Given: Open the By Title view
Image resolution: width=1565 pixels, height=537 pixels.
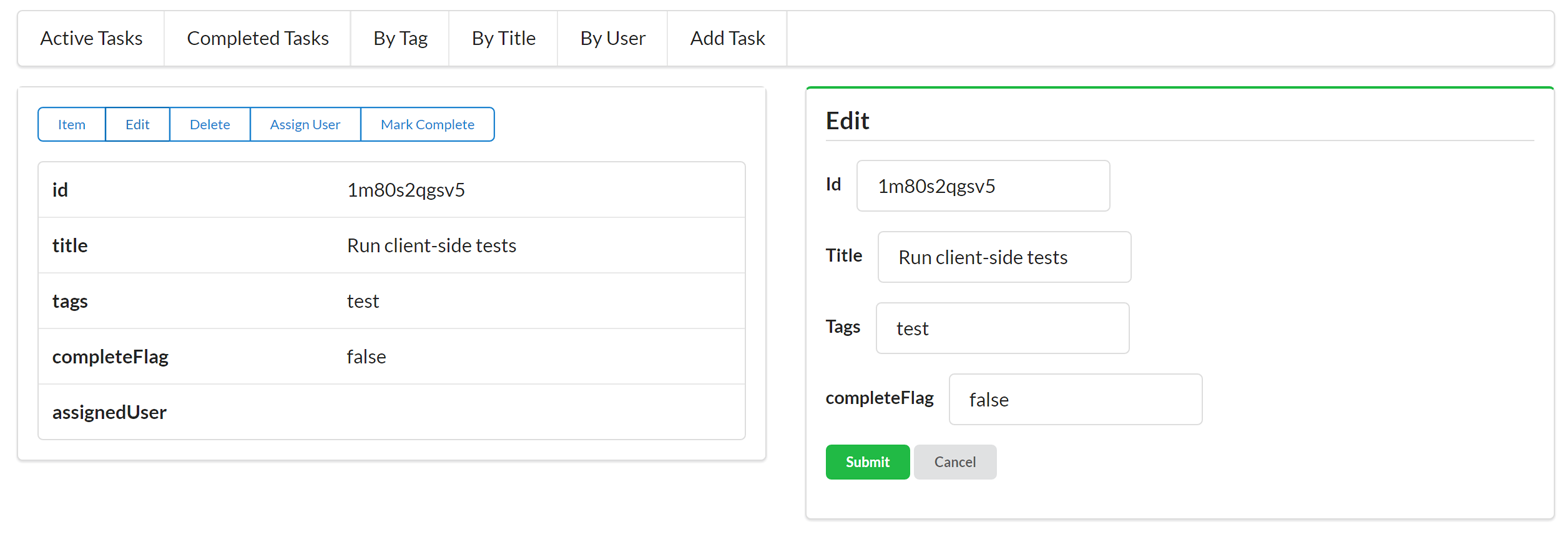Looking at the screenshot, I should click(503, 39).
